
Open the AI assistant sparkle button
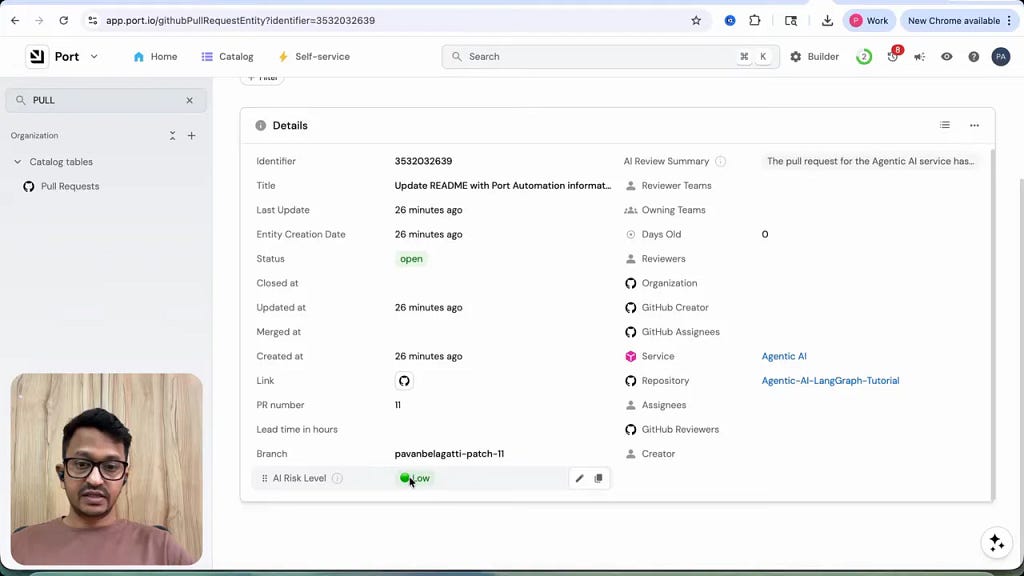click(997, 542)
